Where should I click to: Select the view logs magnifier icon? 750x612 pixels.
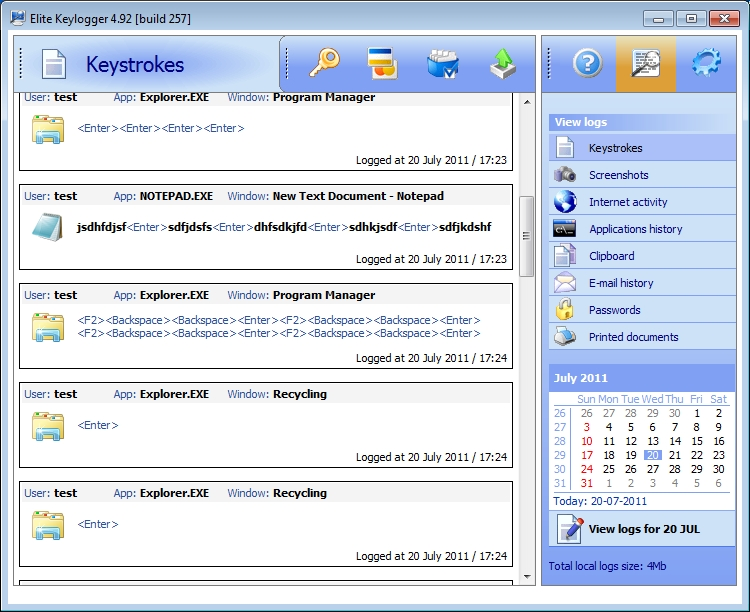point(646,63)
